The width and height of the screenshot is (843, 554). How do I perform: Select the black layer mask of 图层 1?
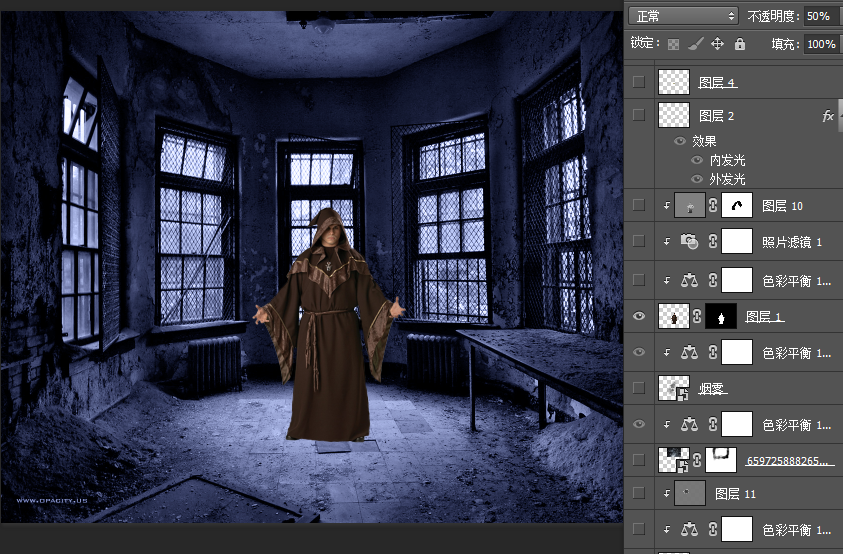point(720,317)
